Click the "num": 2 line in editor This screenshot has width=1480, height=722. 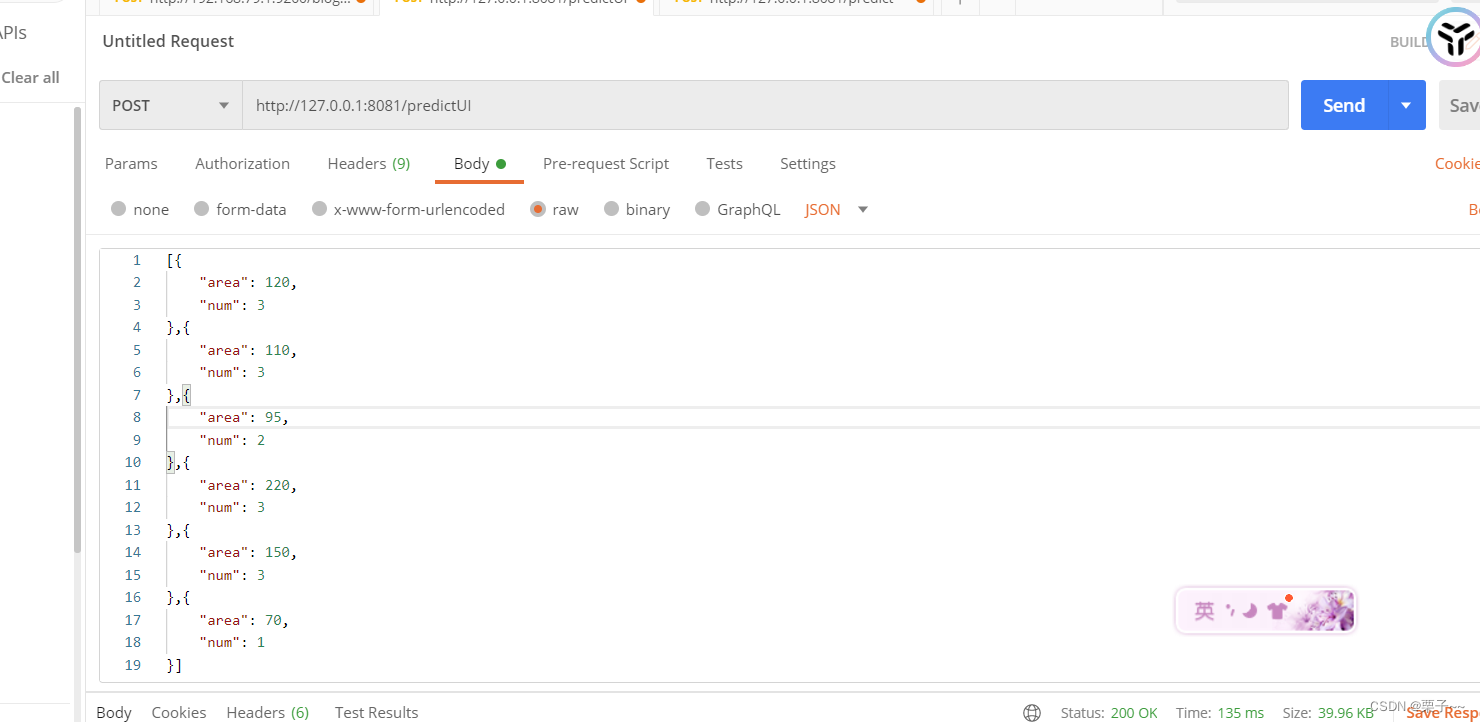(x=232, y=440)
